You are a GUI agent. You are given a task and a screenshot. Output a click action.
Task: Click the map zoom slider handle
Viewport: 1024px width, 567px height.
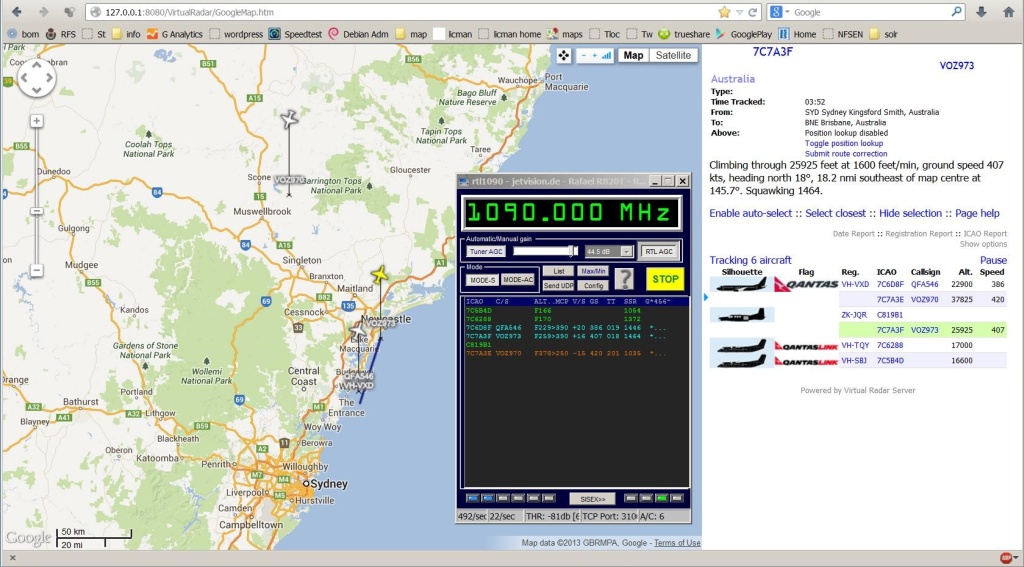[37, 211]
